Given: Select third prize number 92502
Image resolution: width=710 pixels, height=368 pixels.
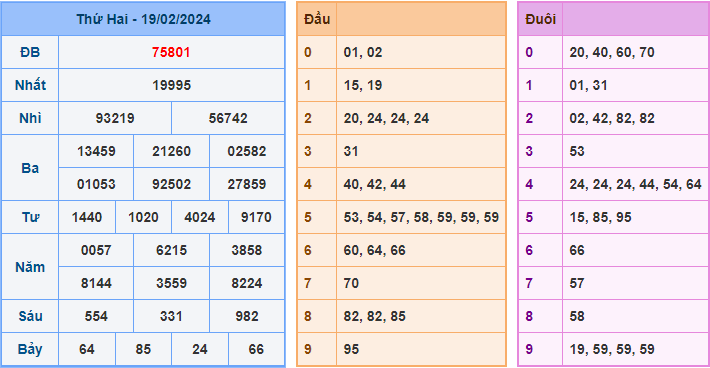Looking at the screenshot, I should pos(171,184).
